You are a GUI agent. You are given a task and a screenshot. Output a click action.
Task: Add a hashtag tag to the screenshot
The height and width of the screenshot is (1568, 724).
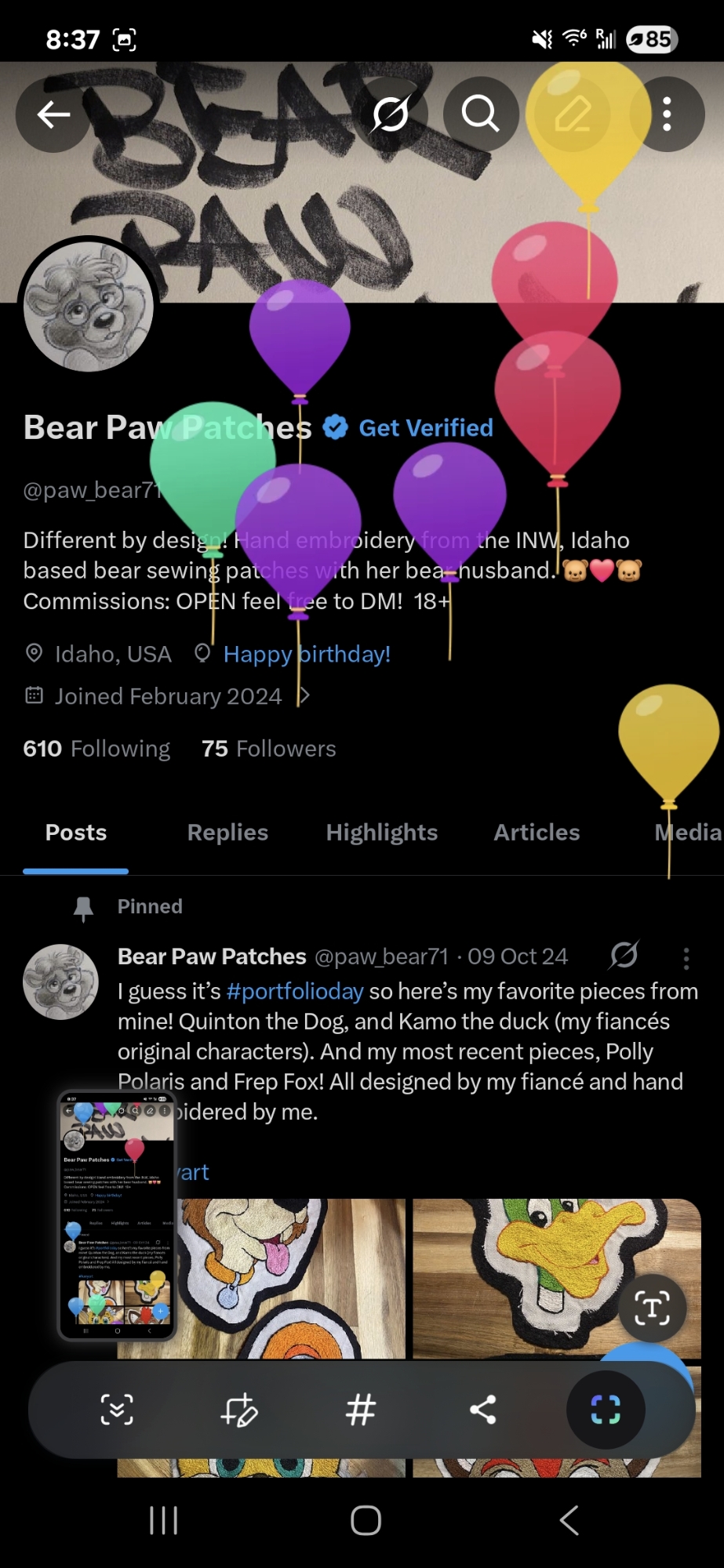361,1410
